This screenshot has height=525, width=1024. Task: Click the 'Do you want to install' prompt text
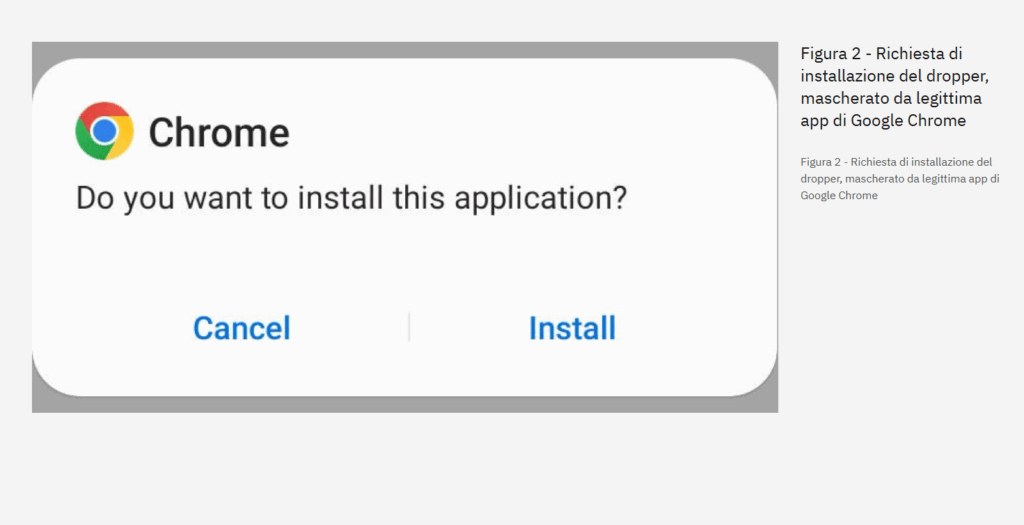pos(351,197)
